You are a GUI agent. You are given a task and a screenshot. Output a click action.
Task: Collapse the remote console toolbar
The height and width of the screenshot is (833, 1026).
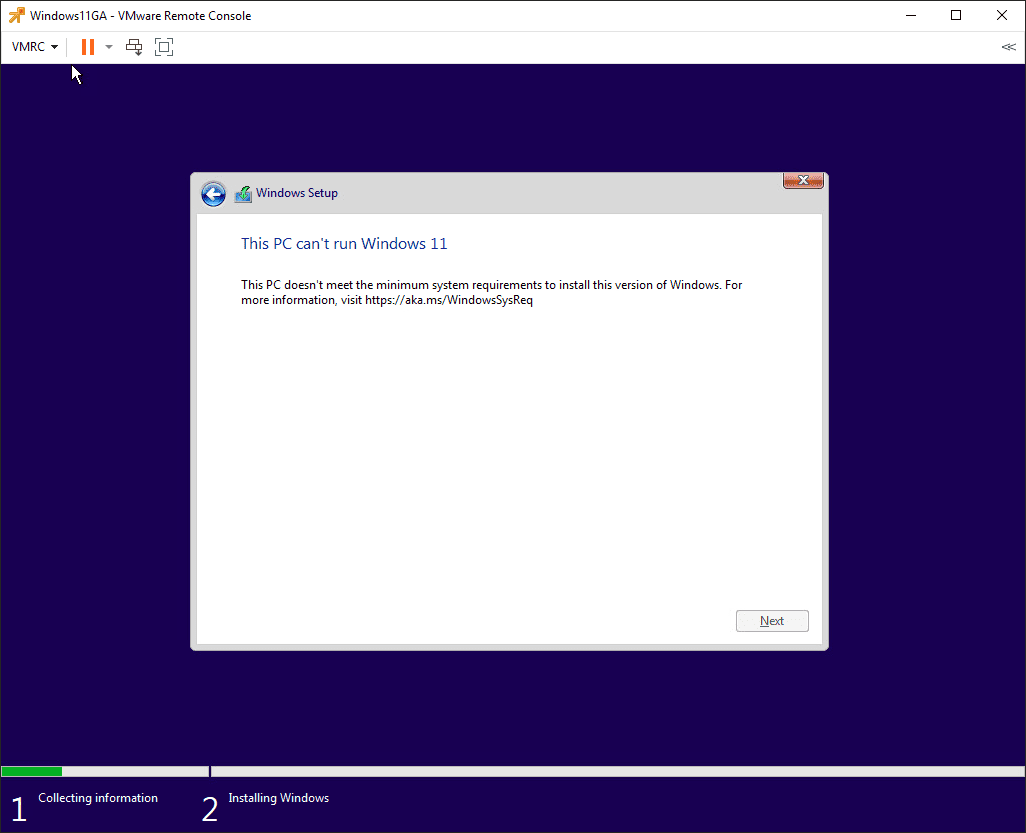(1008, 46)
